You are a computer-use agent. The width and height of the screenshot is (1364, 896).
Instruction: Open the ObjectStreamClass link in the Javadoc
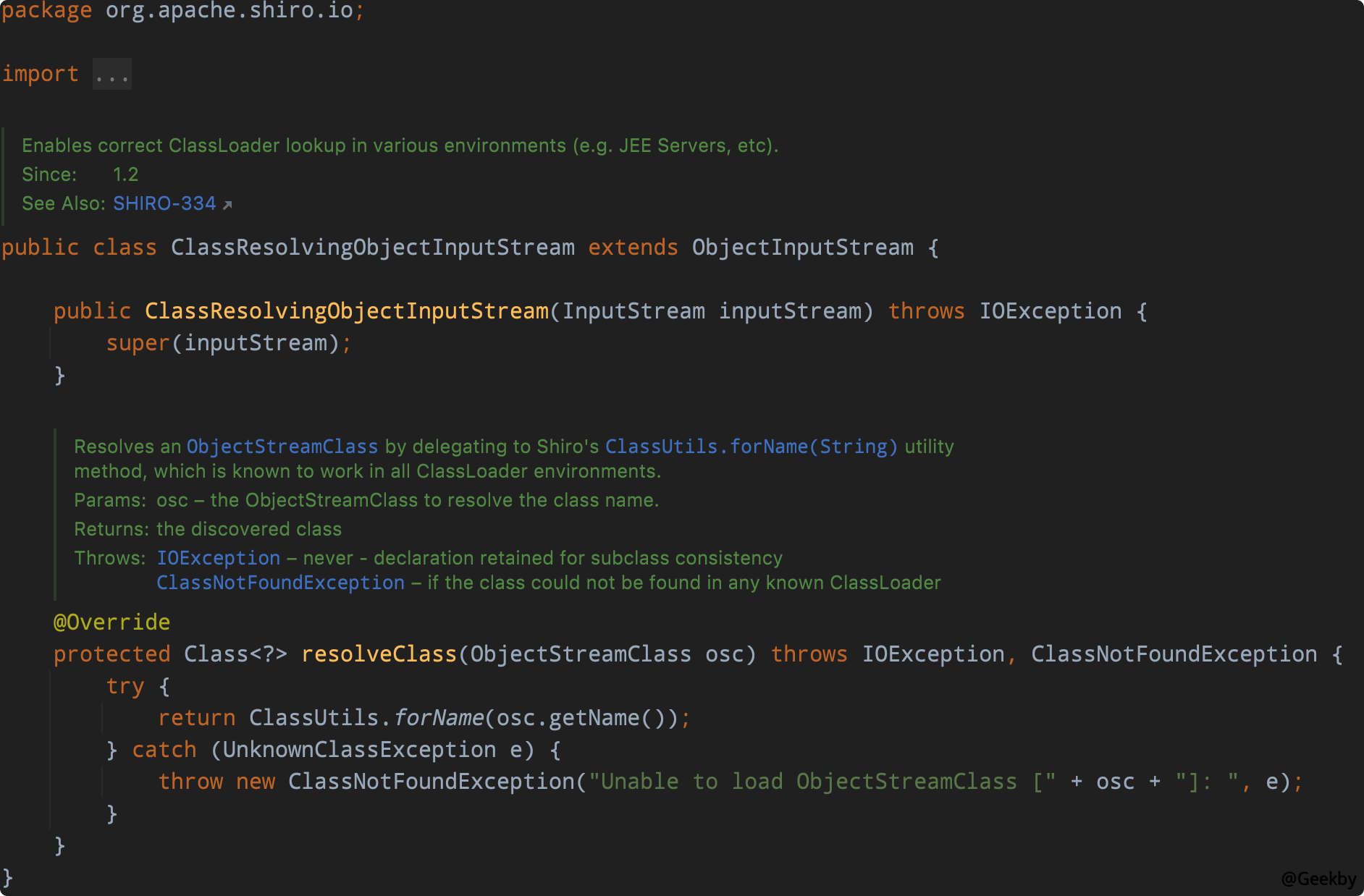click(x=282, y=447)
